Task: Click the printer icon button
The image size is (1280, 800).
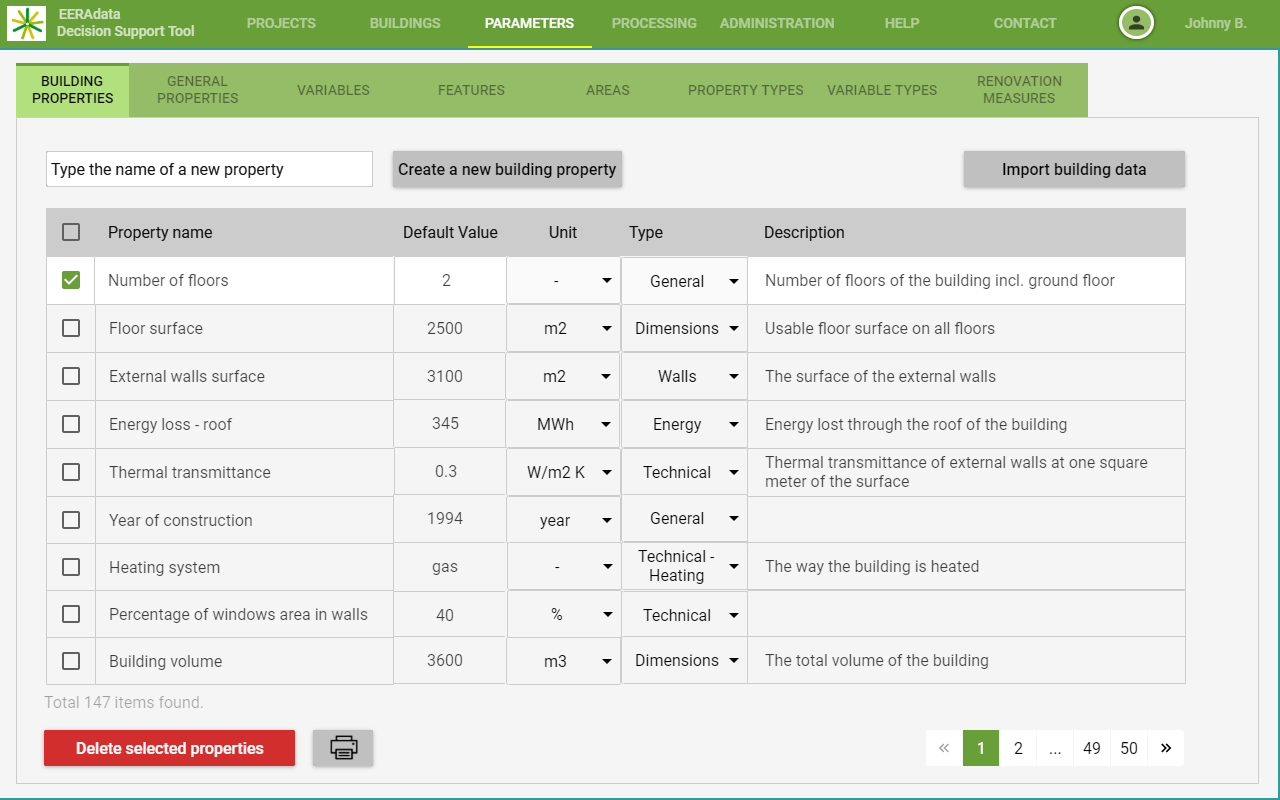Action: pos(343,748)
